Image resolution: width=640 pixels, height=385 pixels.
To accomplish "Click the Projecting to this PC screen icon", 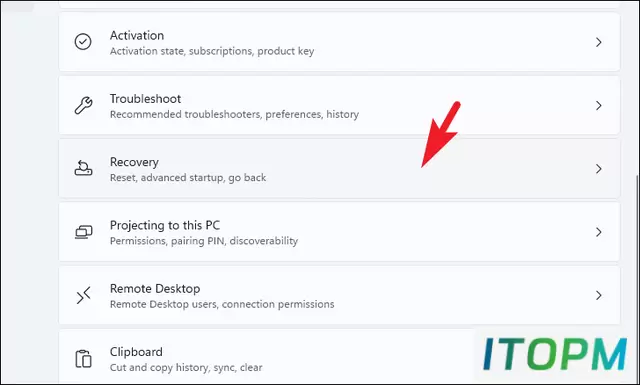I will pos(84,232).
